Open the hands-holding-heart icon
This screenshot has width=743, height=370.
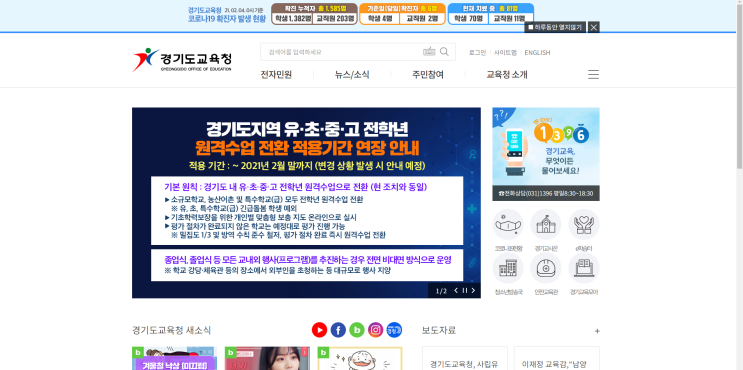pyautogui.click(x=584, y=225)
